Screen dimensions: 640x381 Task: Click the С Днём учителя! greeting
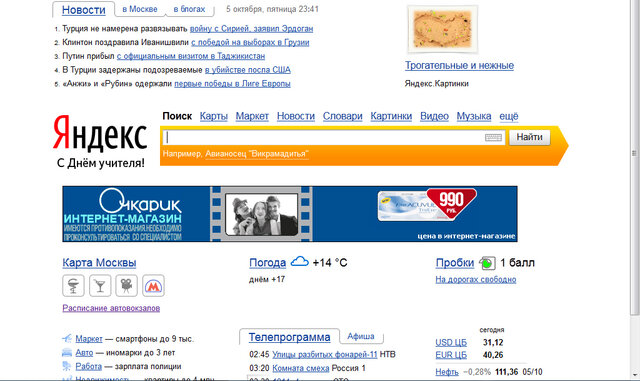point(100,163)
